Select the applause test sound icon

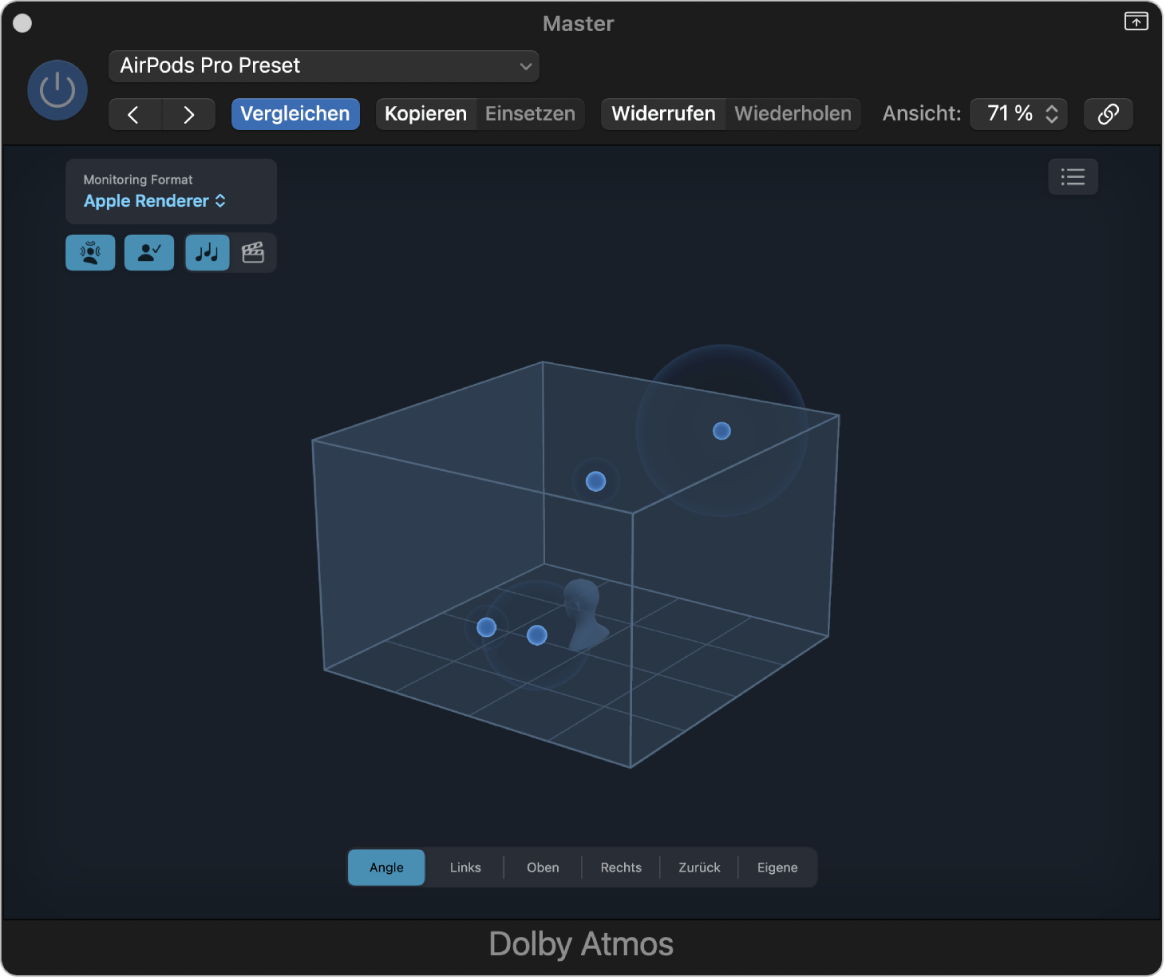(90, 252)
